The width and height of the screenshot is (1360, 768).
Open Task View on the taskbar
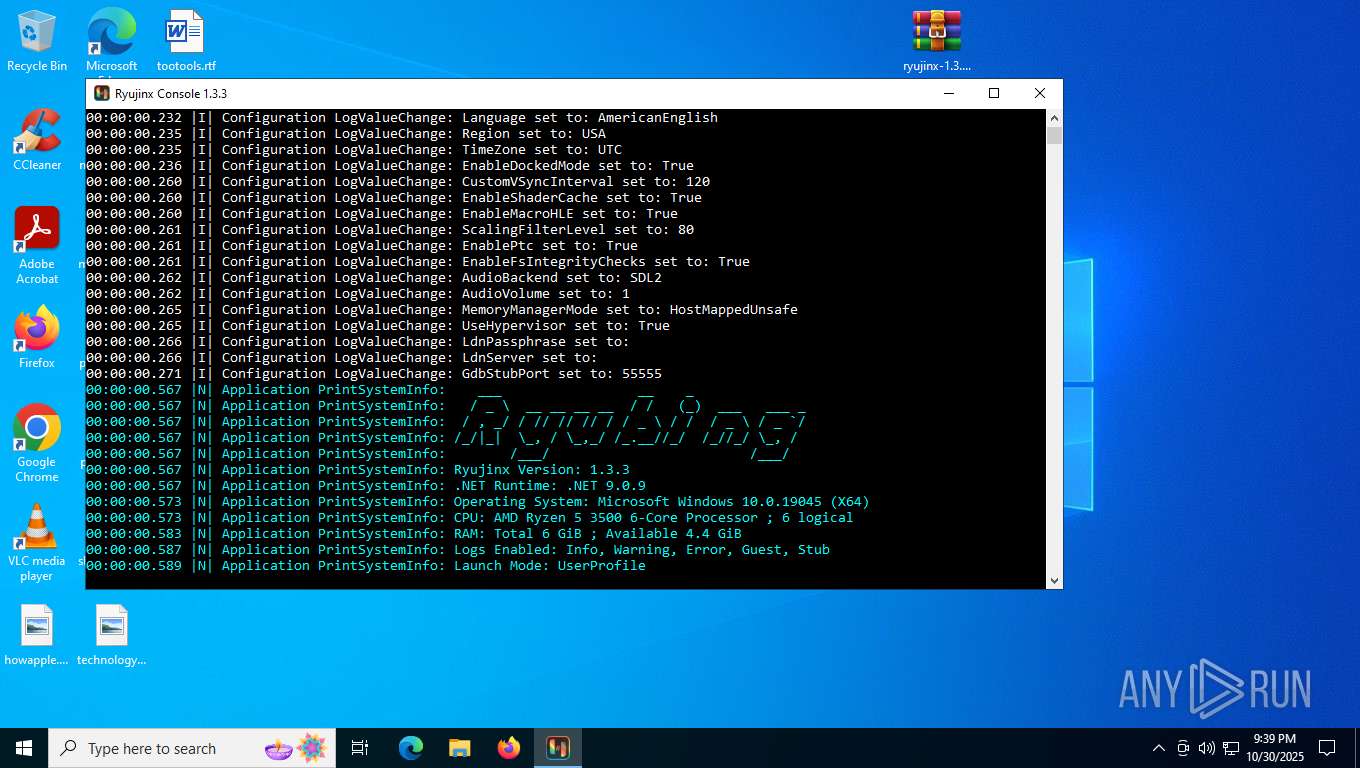point(360,748)
